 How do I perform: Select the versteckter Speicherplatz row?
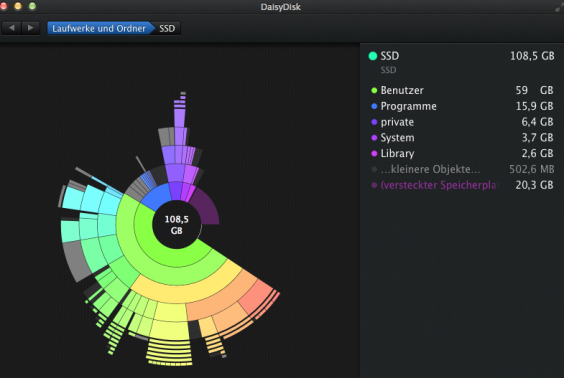coord(461,185)
